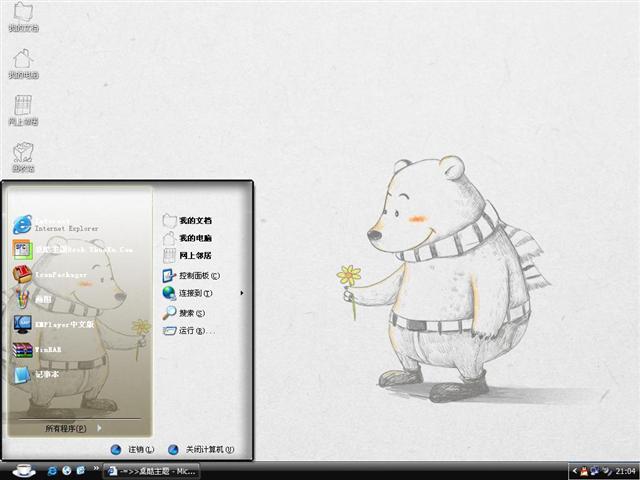Open the Paint (画图) program
Screen dimensions: 640x480
45,298
